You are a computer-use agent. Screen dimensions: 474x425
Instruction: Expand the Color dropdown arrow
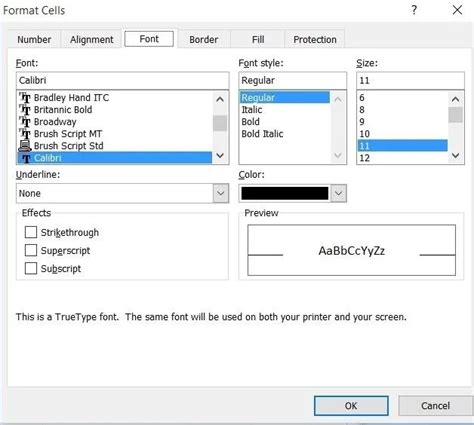click(x=338, y=193)
